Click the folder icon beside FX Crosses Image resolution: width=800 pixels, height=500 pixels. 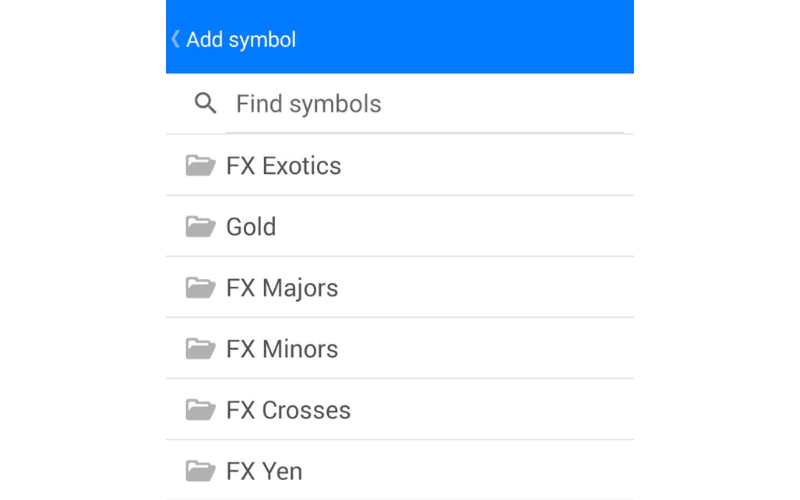pos(200,409)
